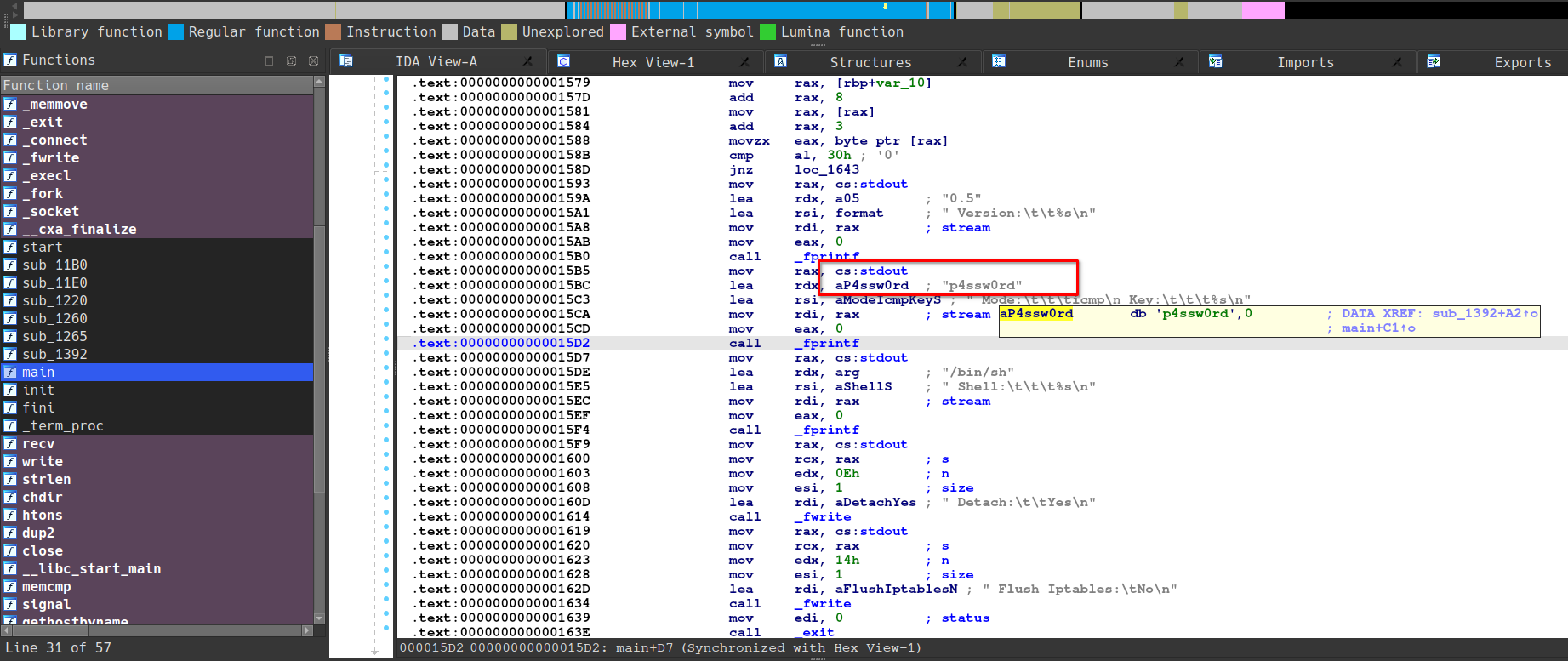This screenshot has height=661, width=1568.
Task: Click the External symbol legend swatch
Action: [x=618, y=31]
